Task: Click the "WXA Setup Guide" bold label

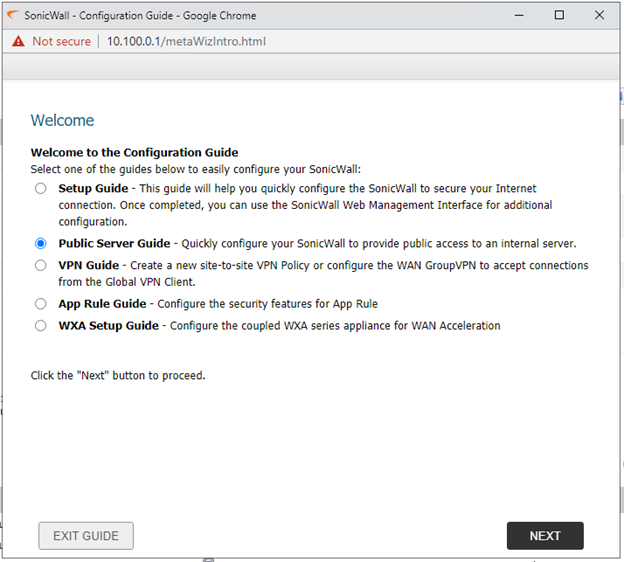Action: coord(109,326)
